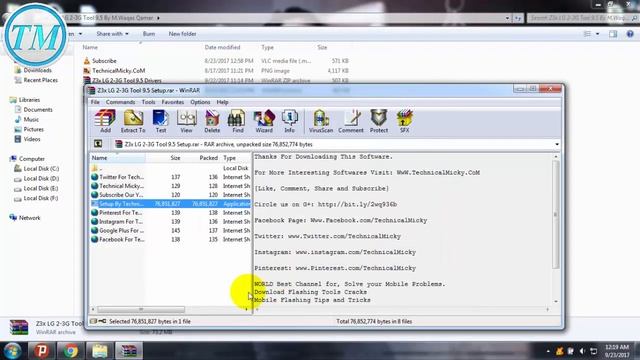The height and width of the screenshot is (360, 640).
Task: Click the up-one-level icon beside the address bar
Action: pyautogui.click(x=98, y=144)
